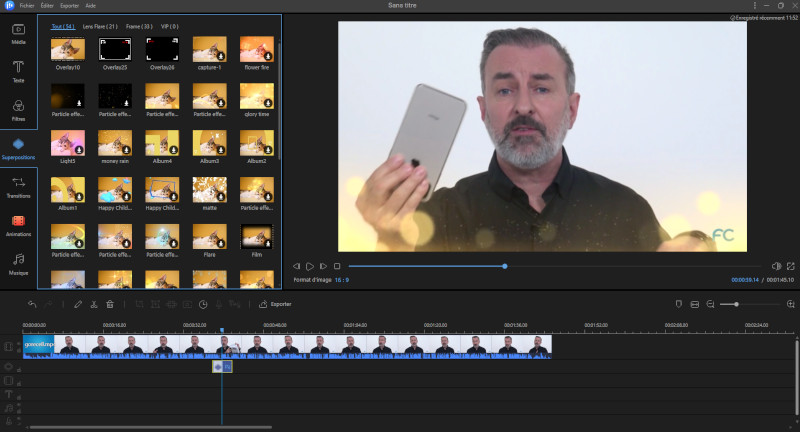
Task: Open the Texte panel
Action: [18, 70]
